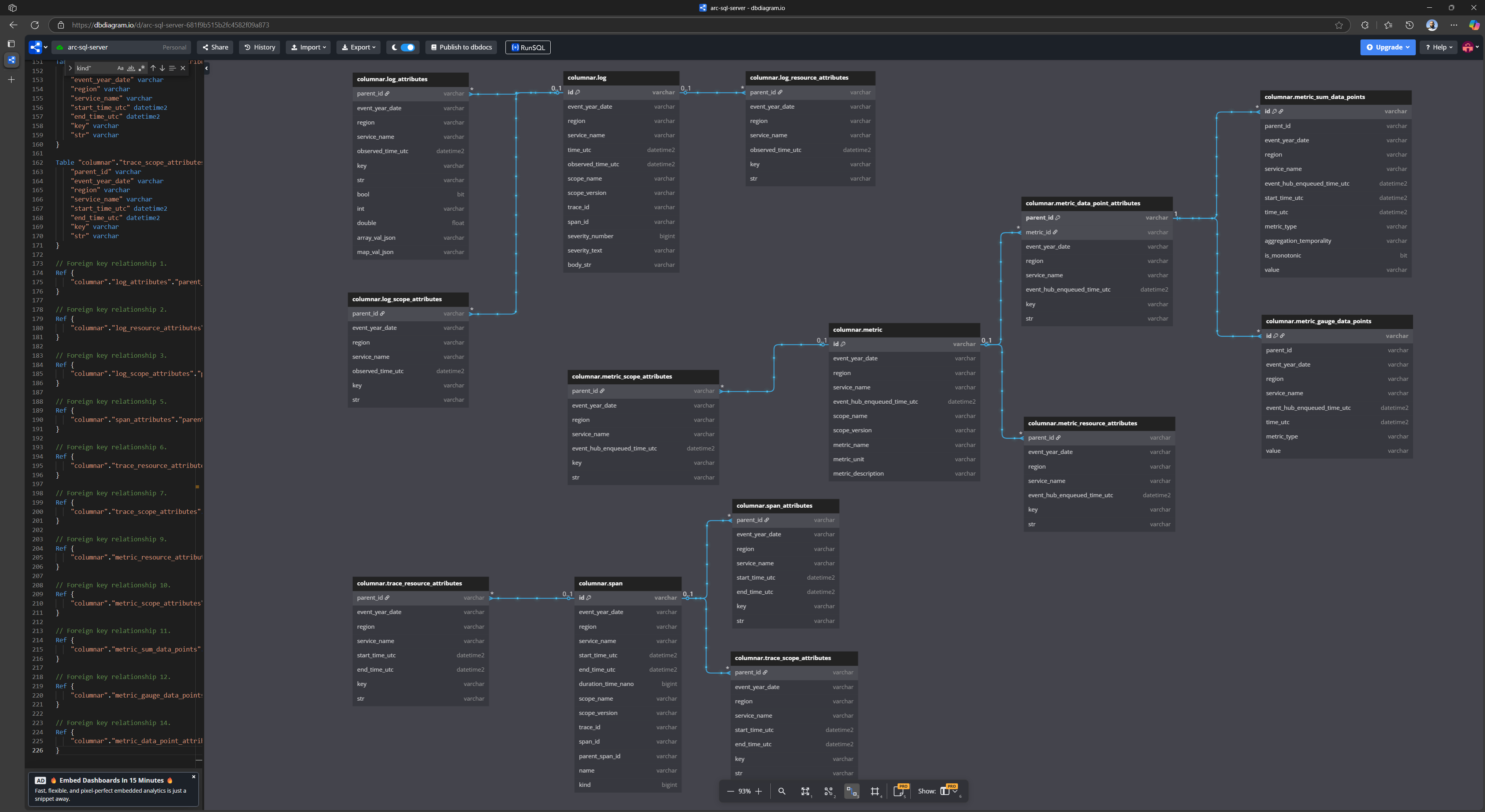Click the auto-arrange tables icon
This screenshot has height=812, width=1485.
(x=828, y=791)
